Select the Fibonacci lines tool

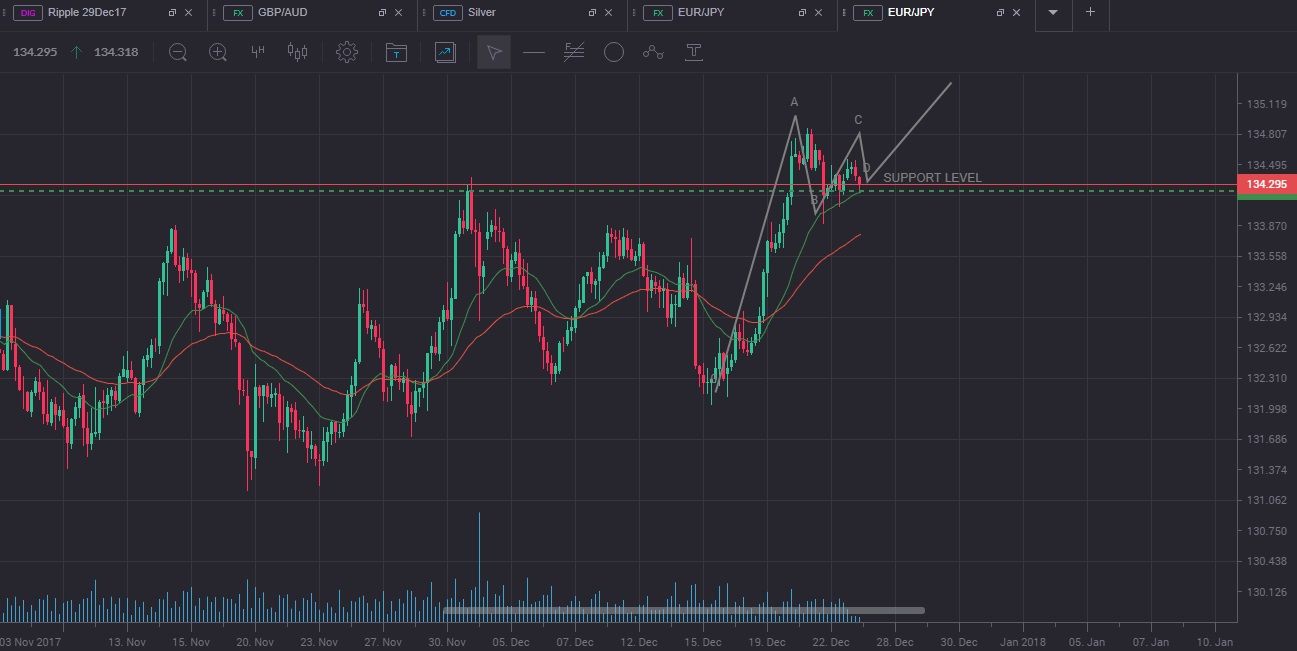coord(574,52)
